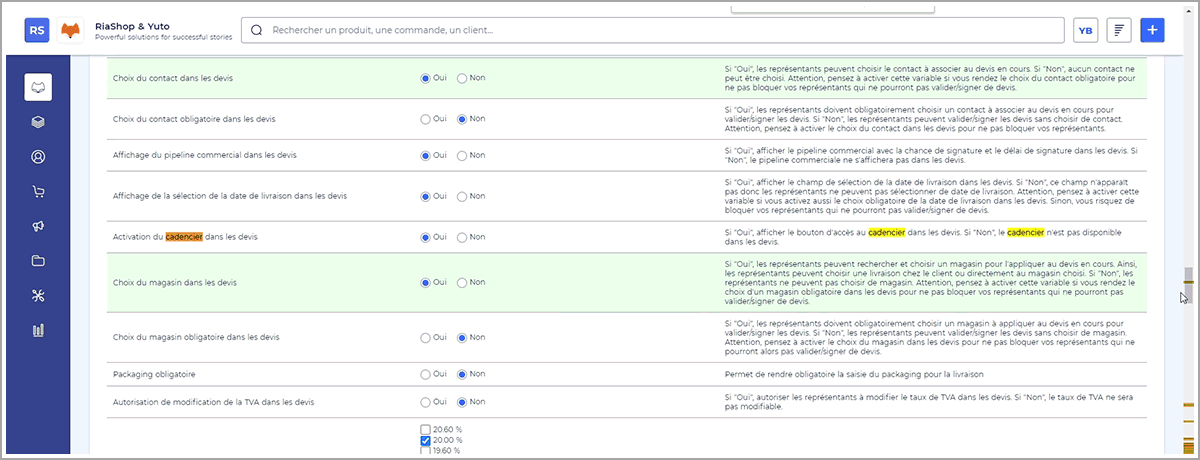The image size is (1200, 460).
Task: Select Non for 'Activation du cadencier'
Action: [462, 237]
